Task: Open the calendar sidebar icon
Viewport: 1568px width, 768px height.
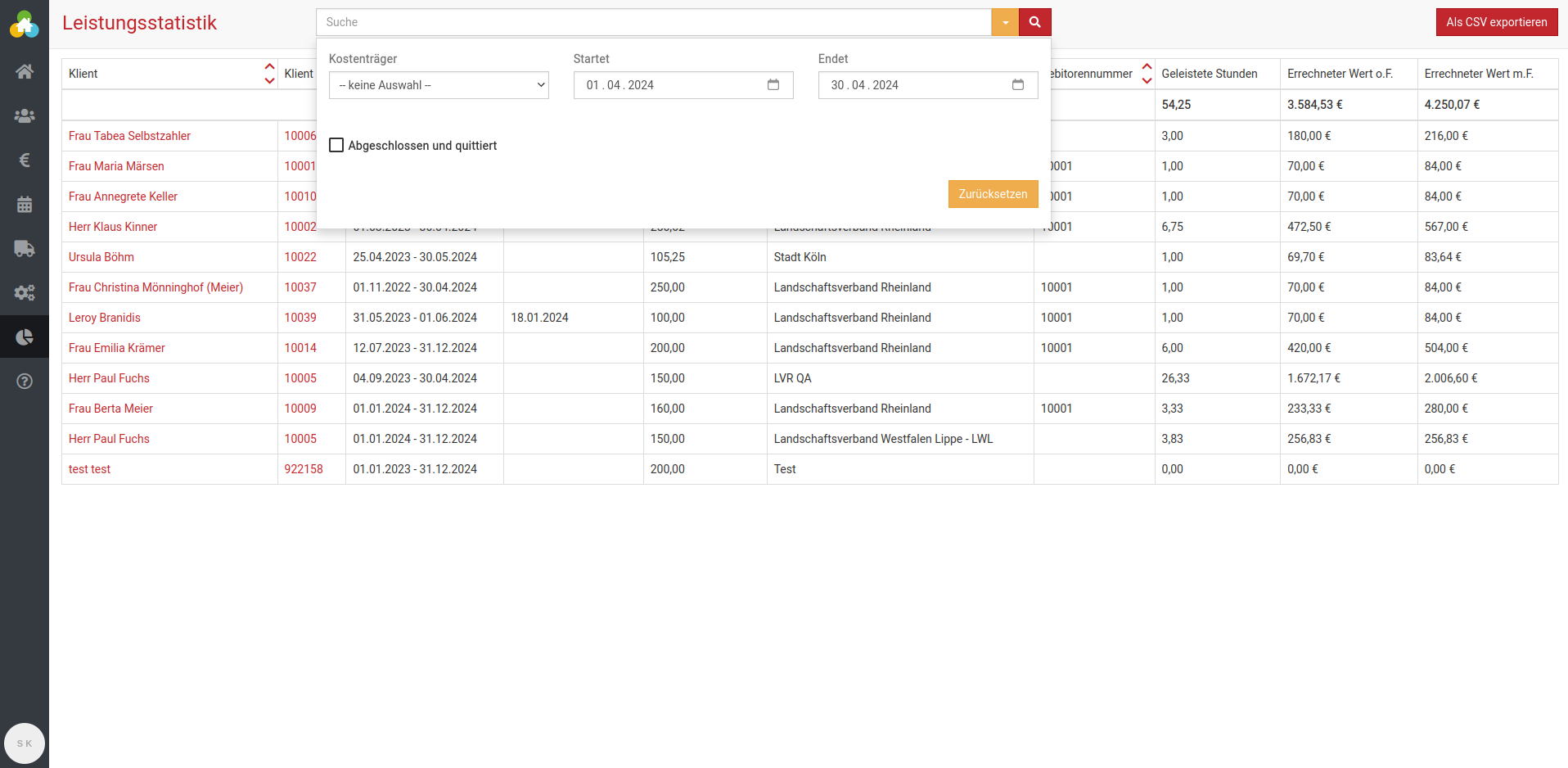Action: click(x=25, y=205)
